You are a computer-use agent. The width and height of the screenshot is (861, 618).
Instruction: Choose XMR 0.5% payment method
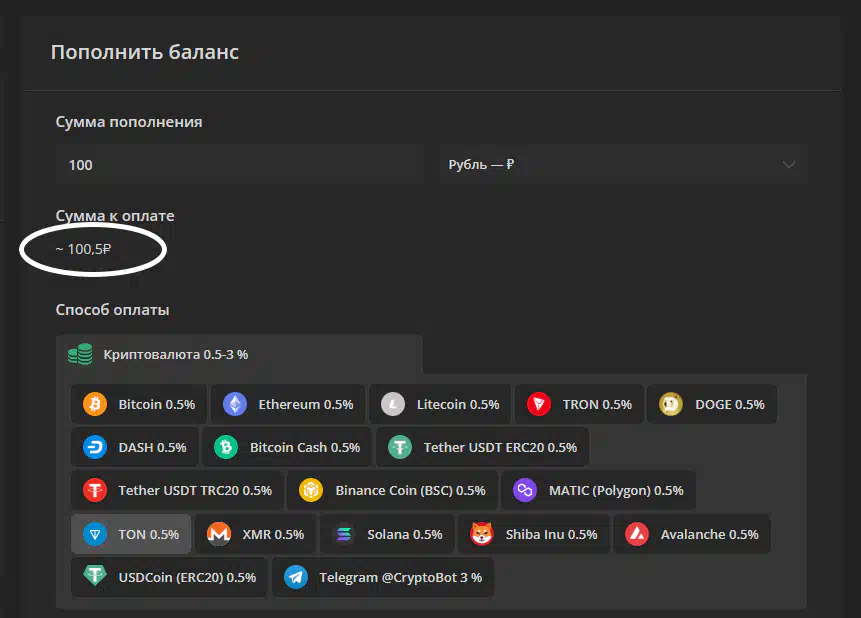(x=255, y=534)
